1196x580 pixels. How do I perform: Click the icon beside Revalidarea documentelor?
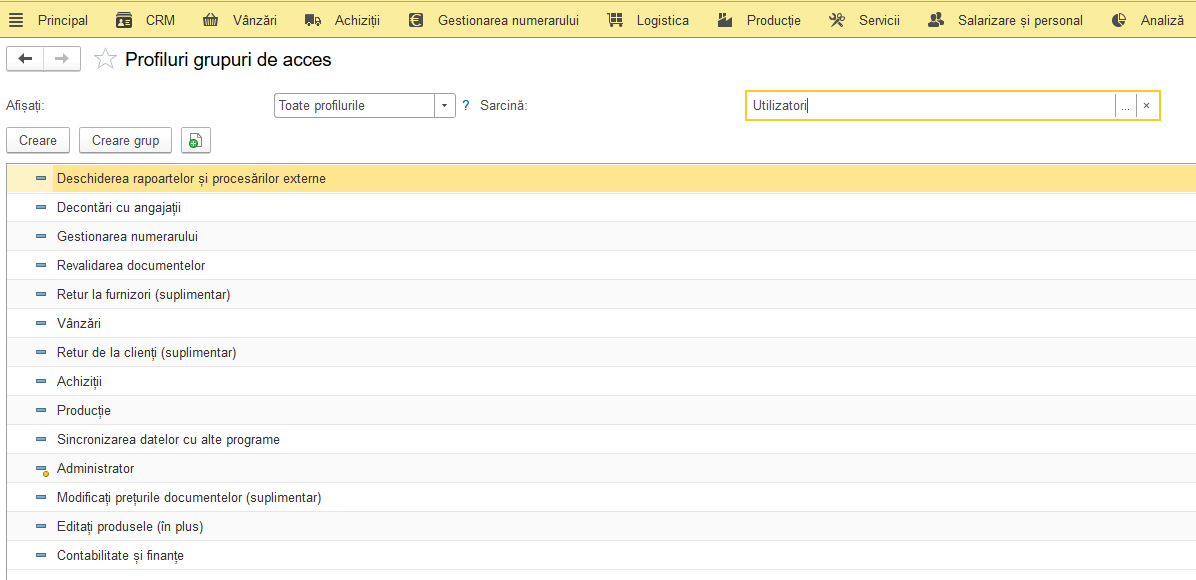(41, 266)
